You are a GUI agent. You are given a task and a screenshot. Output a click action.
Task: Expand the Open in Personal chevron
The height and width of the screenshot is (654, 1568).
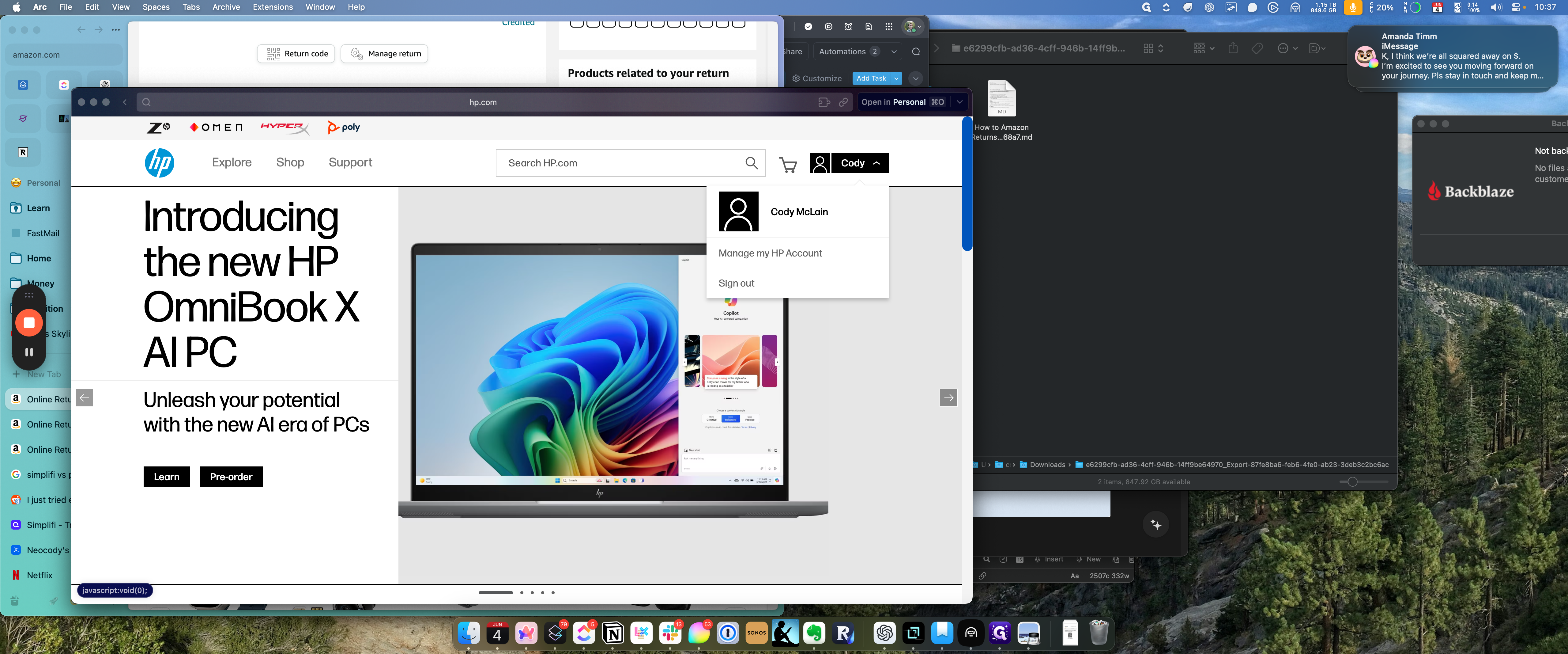click(960, 102)
